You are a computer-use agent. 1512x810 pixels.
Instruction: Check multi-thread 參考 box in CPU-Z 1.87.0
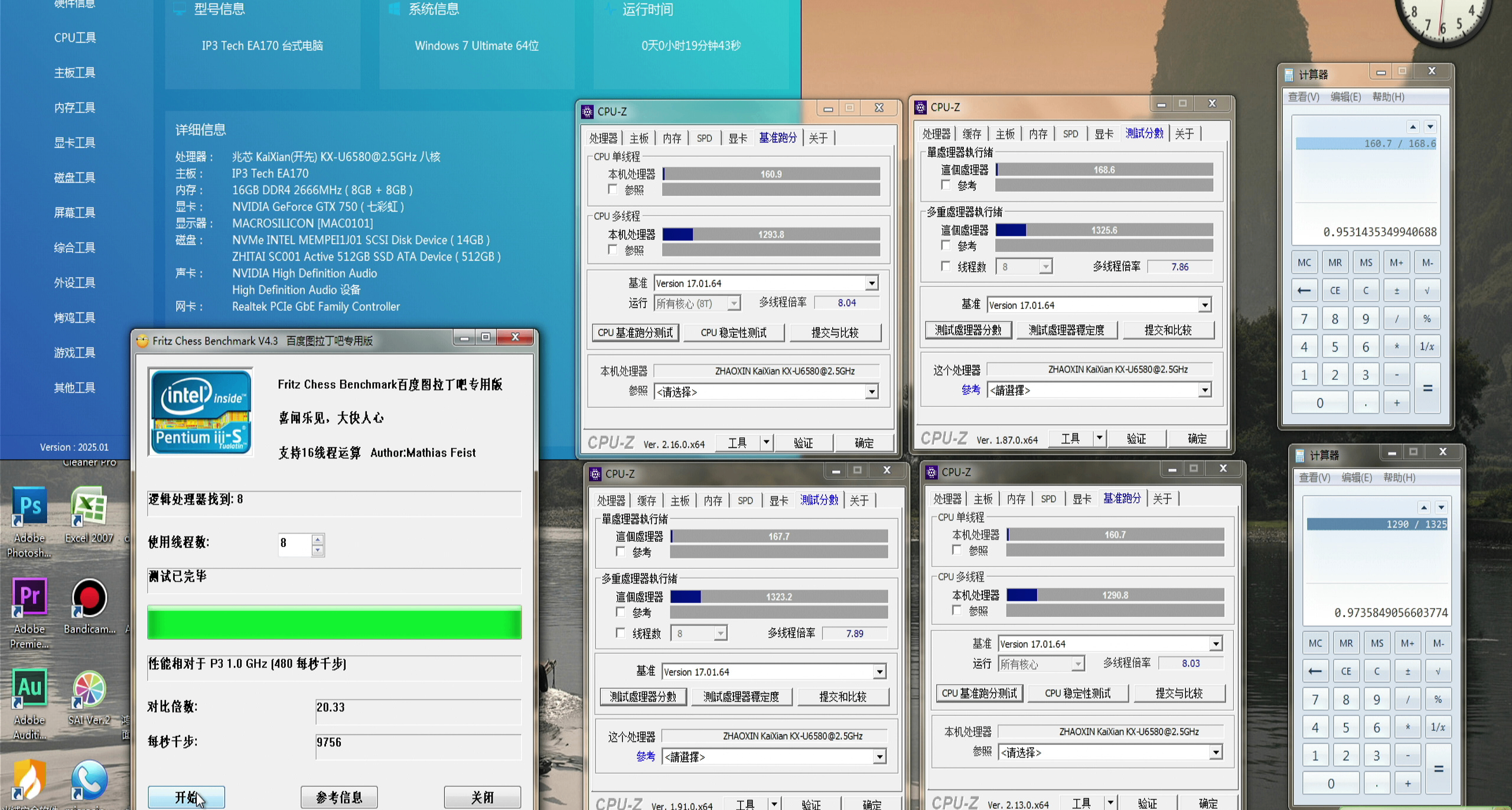pyautogui.click(x=946, y=245)
